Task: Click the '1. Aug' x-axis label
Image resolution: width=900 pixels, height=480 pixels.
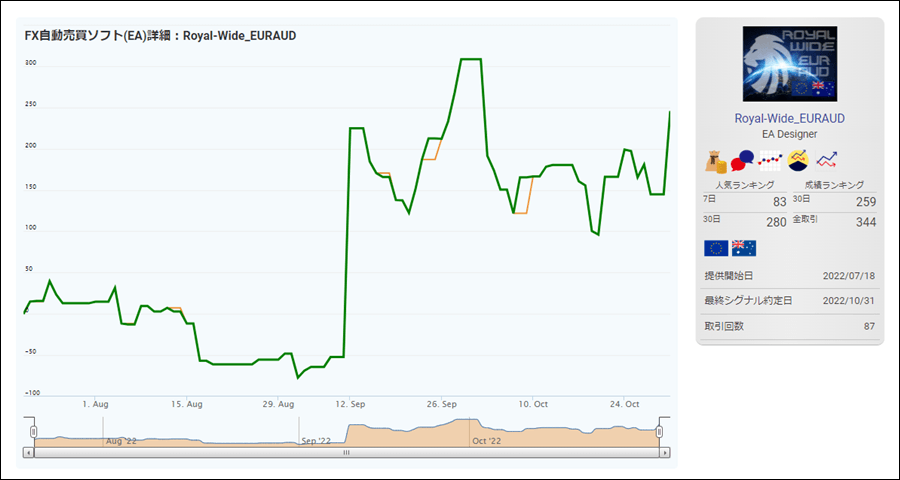Action: [x=95, y=404]
